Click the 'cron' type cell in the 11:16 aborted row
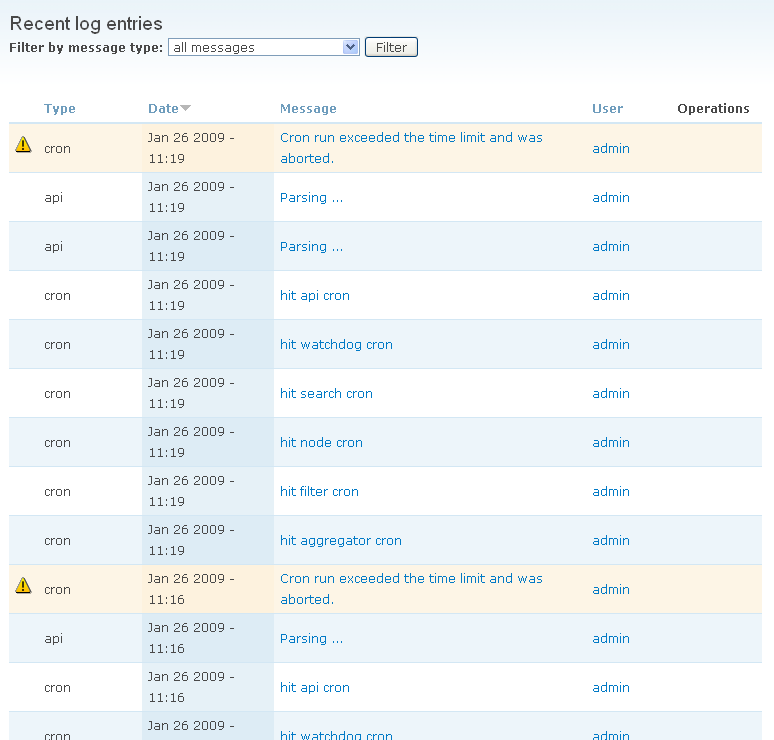 point(57,589)
